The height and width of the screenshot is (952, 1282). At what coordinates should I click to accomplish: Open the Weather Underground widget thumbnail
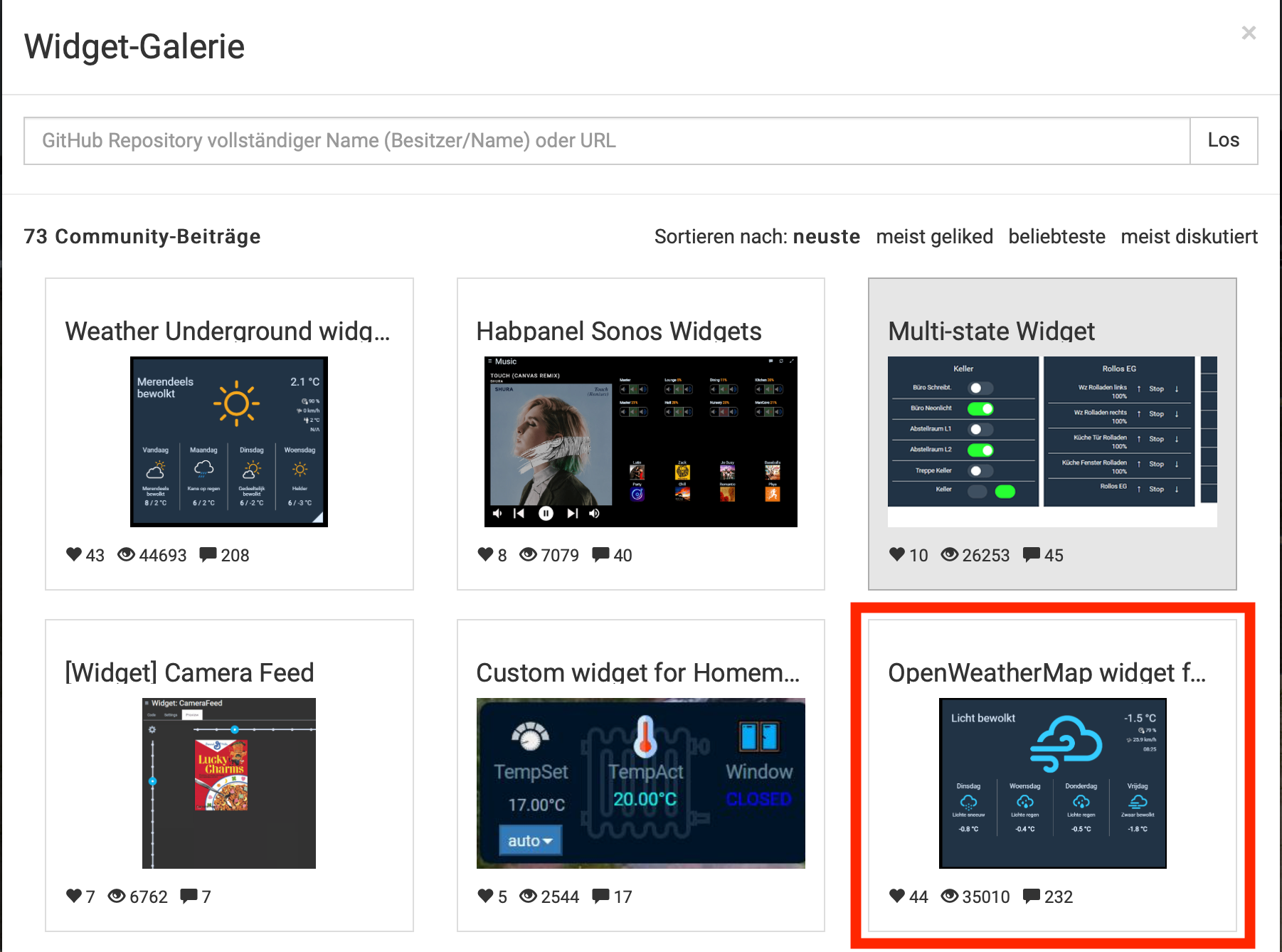click(229, 442)
